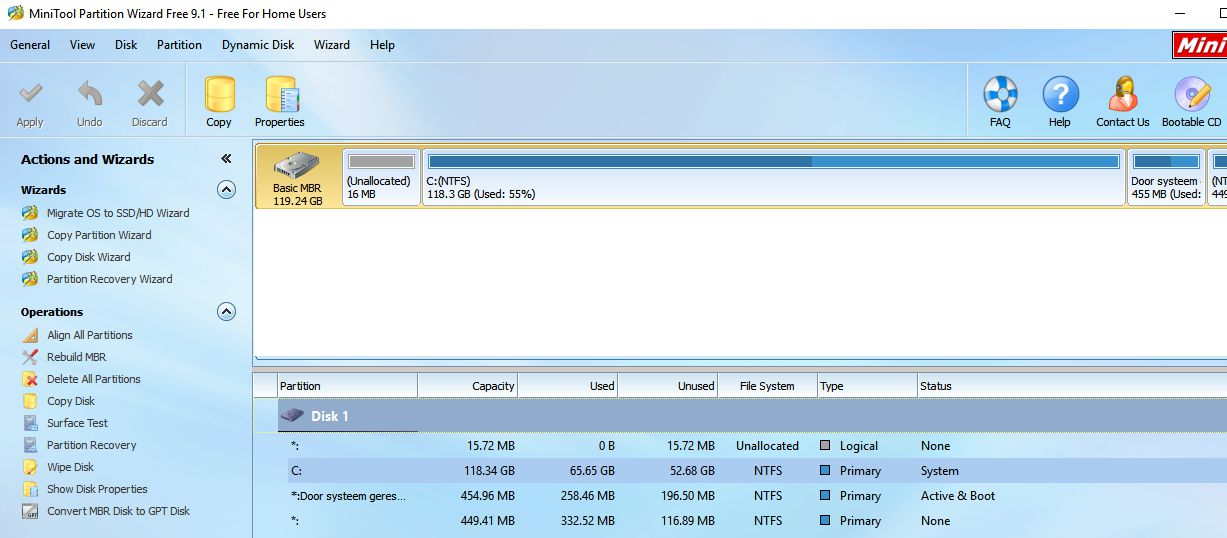Click the Apply checkmark toolbar icon
The height and width of the screenshot is (538, 1227).
(30, 95)
